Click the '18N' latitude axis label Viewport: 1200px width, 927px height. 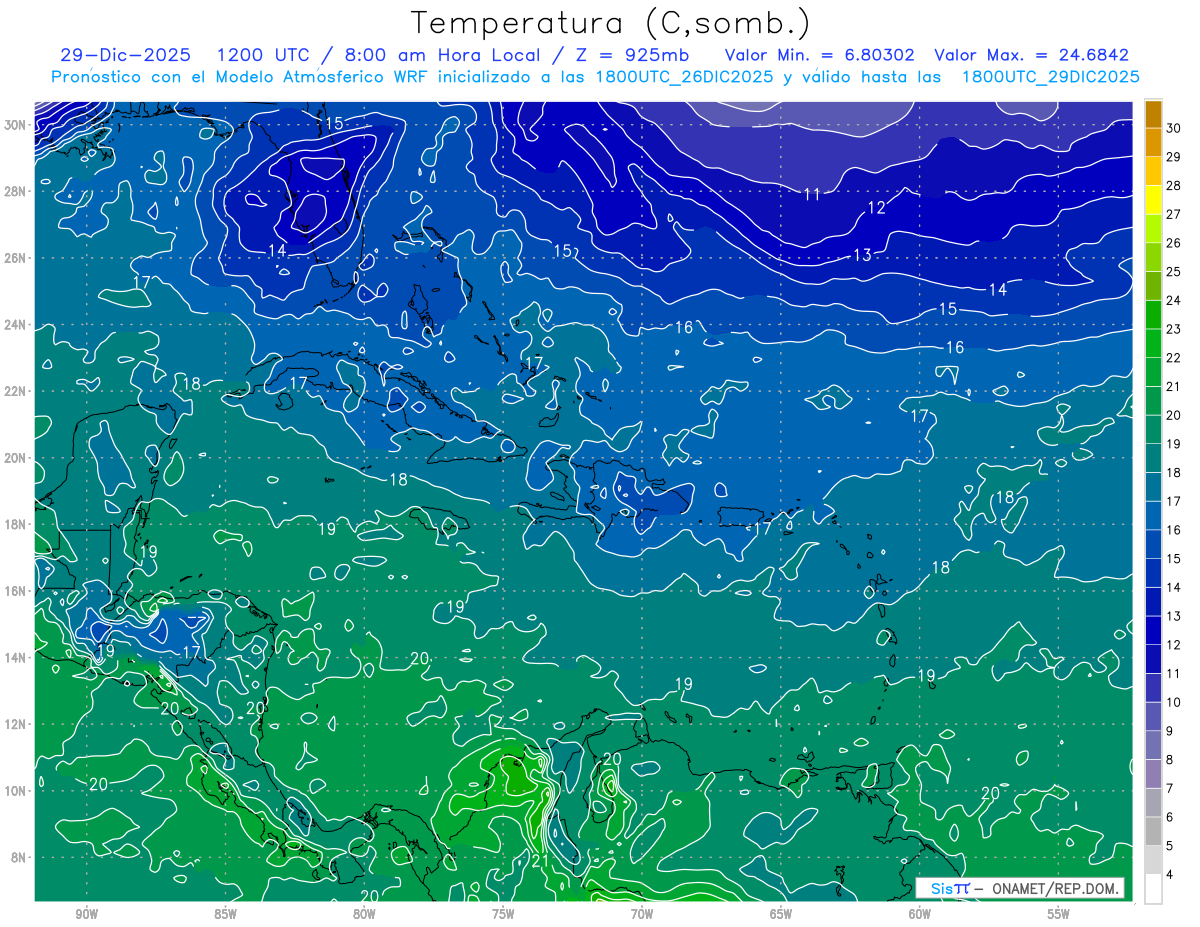pyautogui.click(x=15, y=524)
